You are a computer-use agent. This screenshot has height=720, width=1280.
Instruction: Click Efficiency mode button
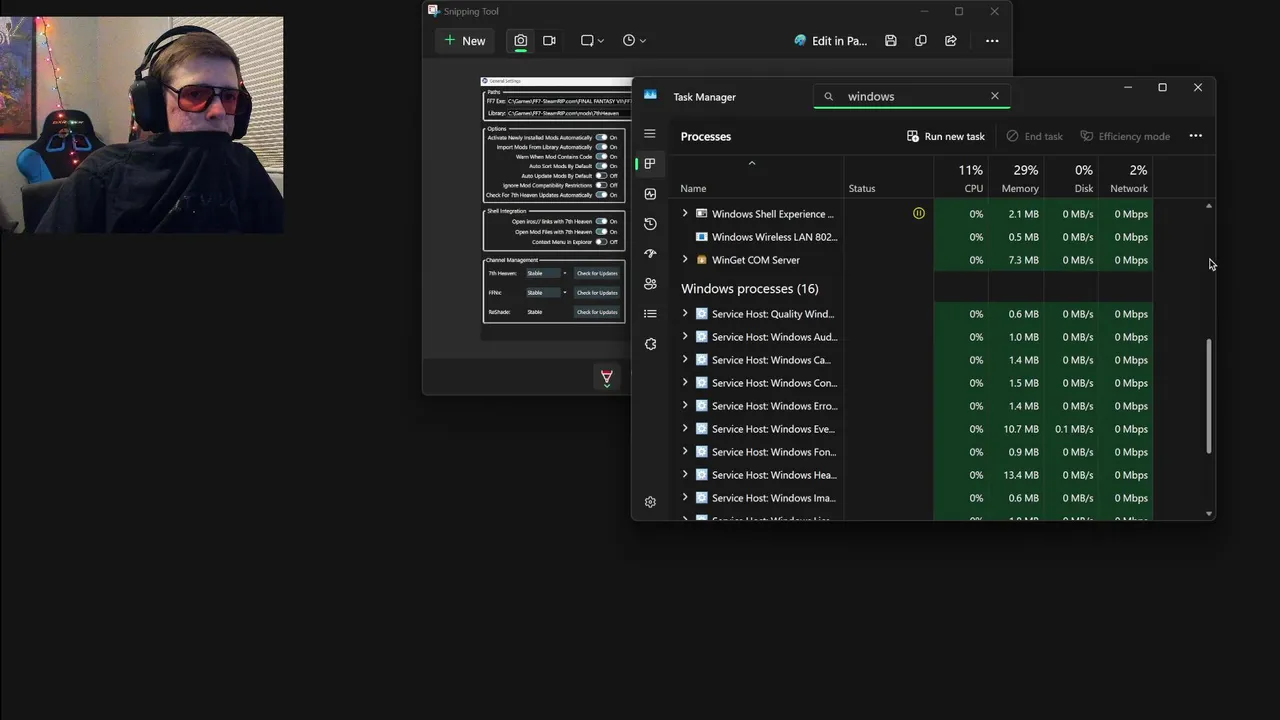(1125, 136)
